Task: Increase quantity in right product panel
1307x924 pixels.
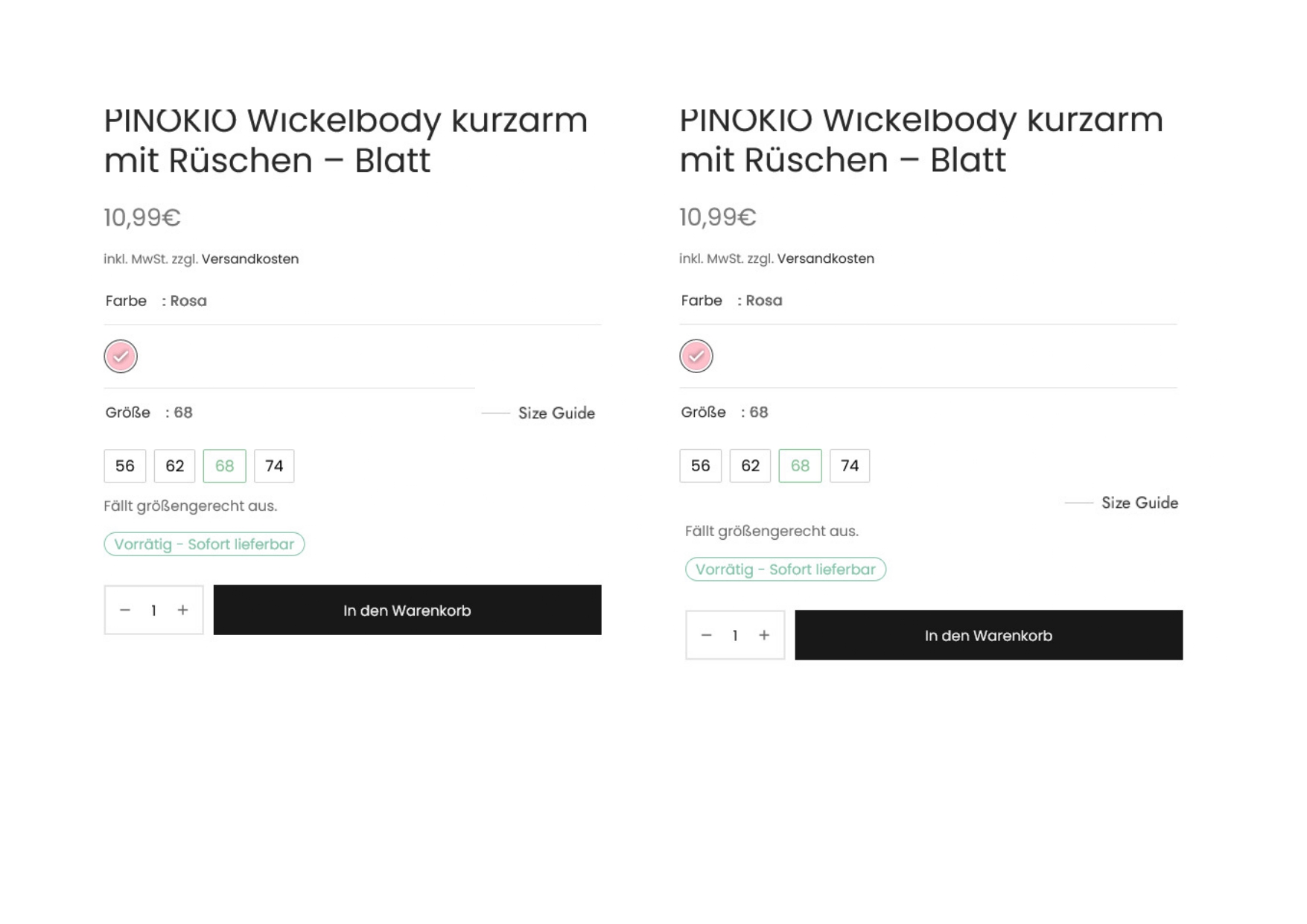Action: [x=764, y=635]
